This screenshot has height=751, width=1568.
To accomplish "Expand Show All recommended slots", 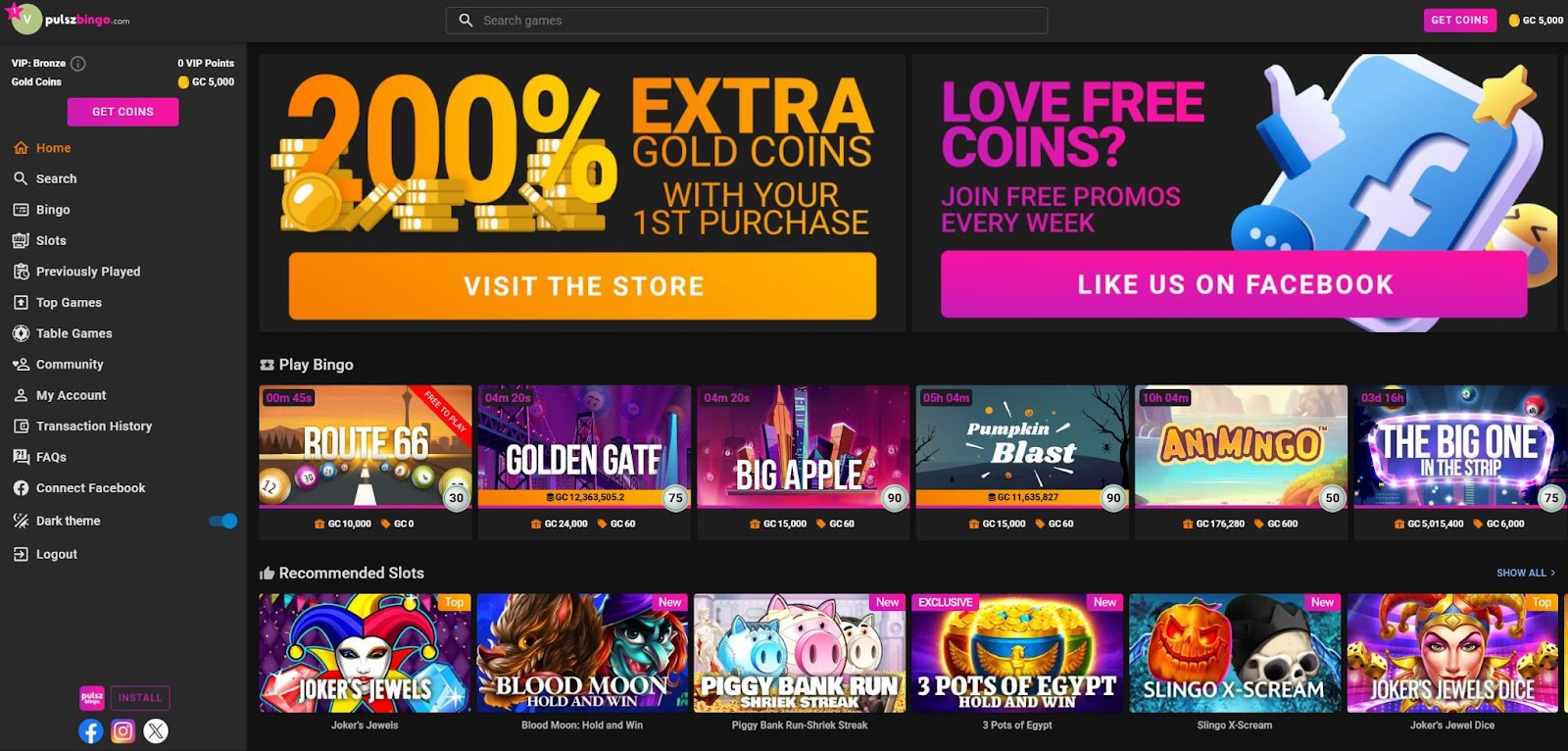I will (x=1526, y=573).
